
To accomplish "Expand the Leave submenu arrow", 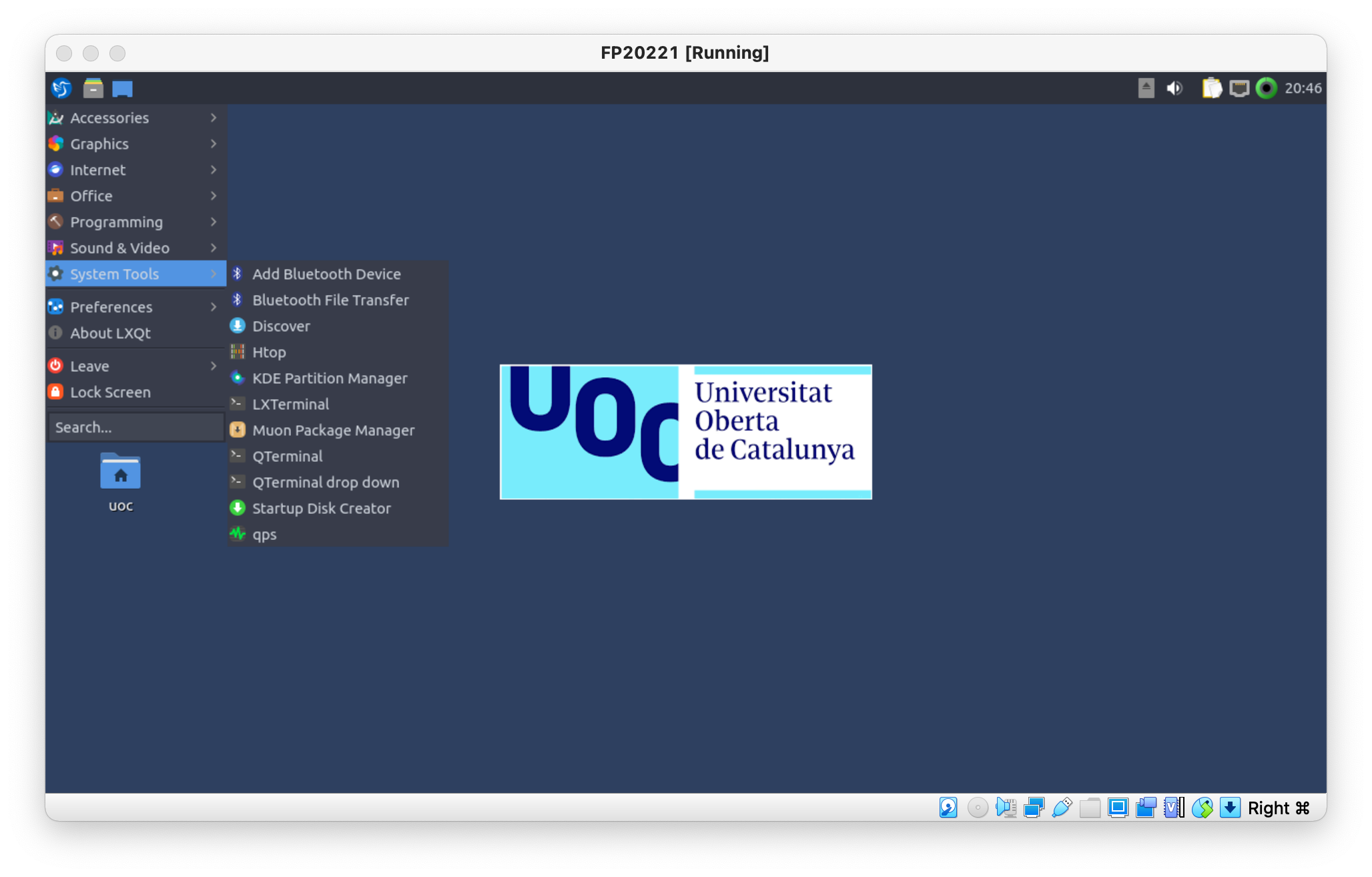I will (x=213, y=366).
